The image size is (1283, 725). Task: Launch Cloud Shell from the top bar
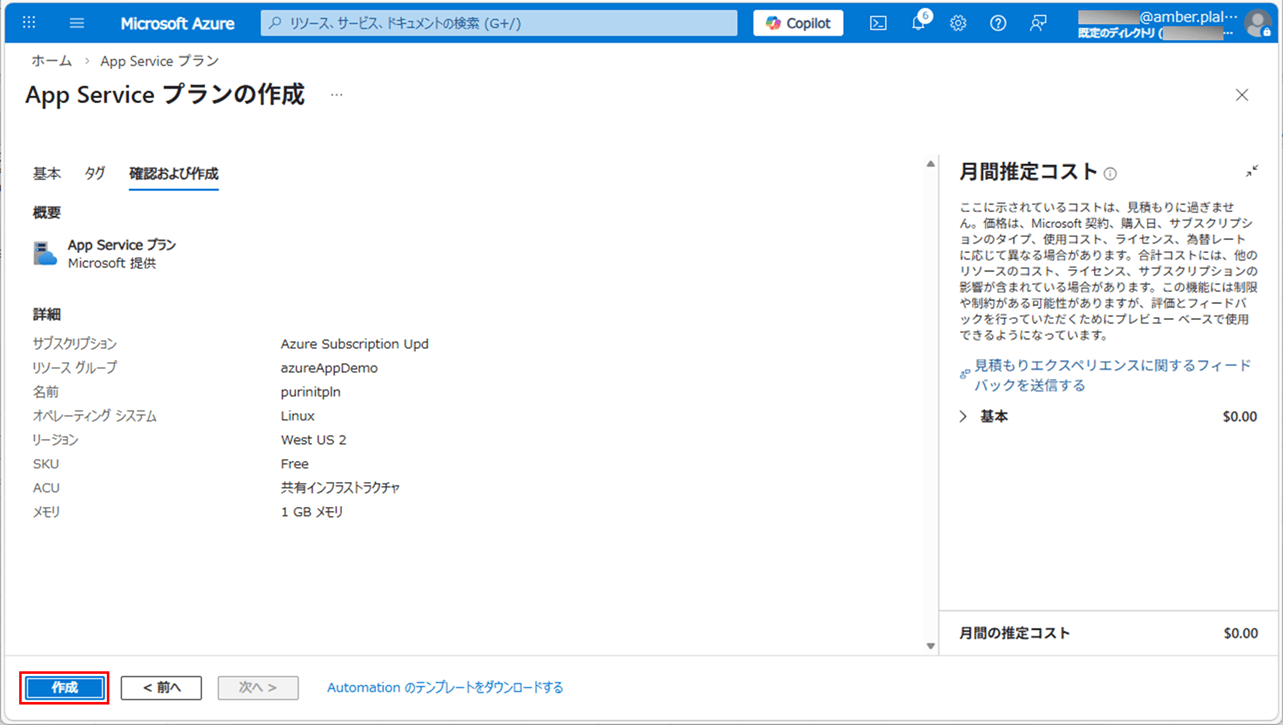[x=878, y=23]
